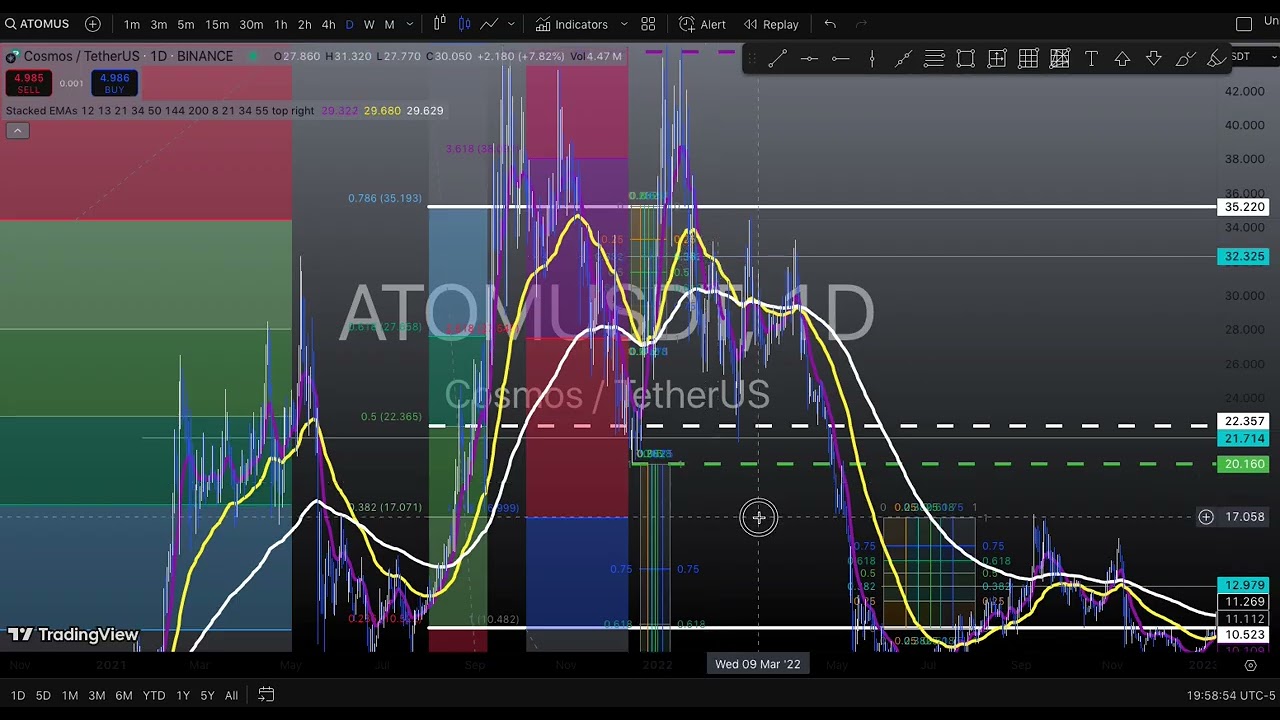This screenshot has width=1280, height=720.
Task: Switch to the weekly W timeframe
Action: coord(369,24)
